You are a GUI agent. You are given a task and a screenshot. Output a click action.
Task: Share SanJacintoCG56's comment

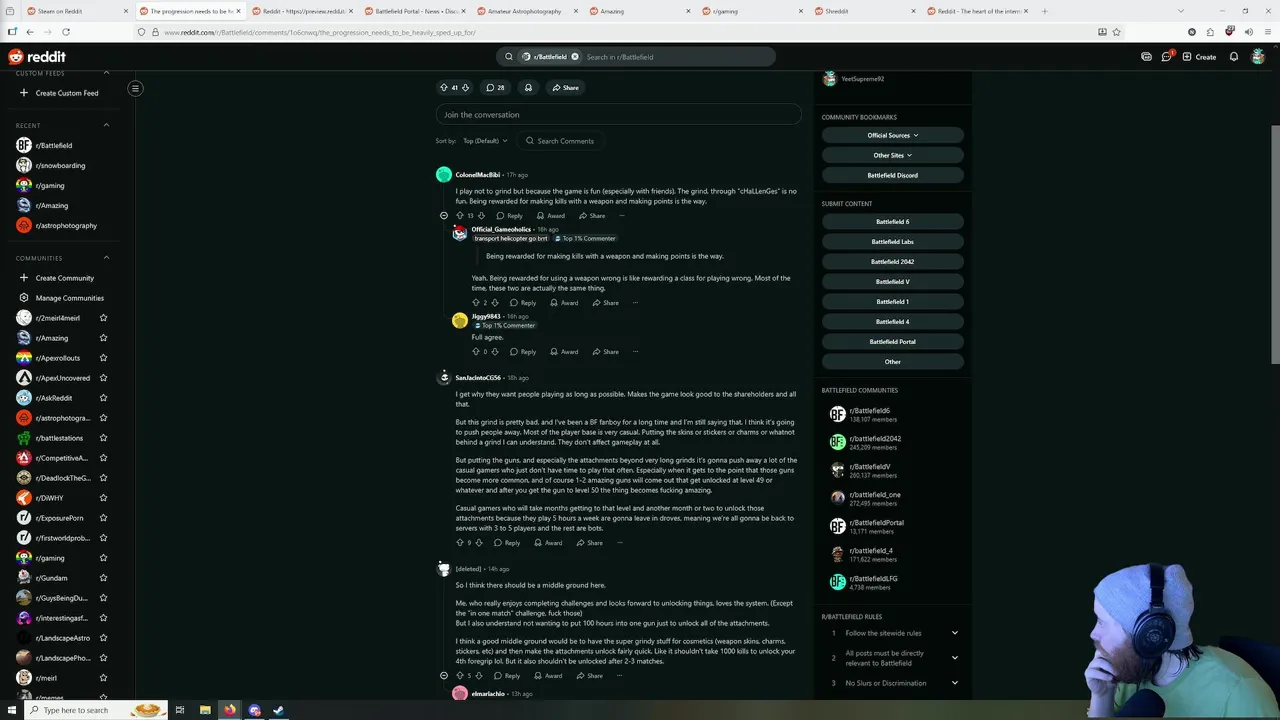tap(590, 543)
